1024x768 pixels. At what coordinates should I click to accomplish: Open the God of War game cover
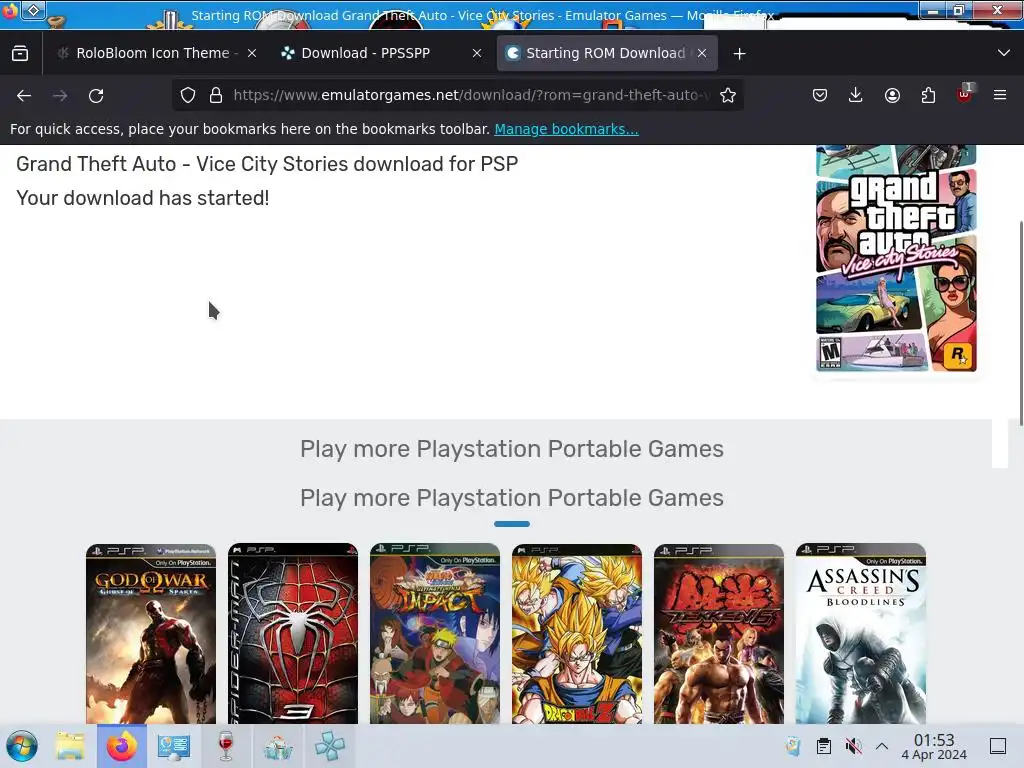tap(151, 633)
